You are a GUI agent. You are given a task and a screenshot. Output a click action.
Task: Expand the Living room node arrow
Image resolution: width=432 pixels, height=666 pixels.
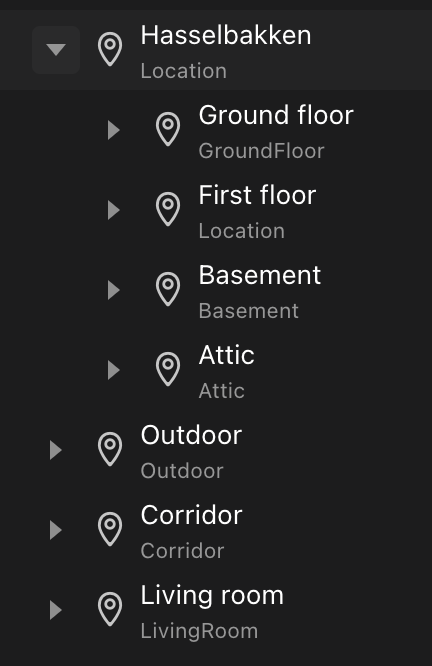coord(56,610)
